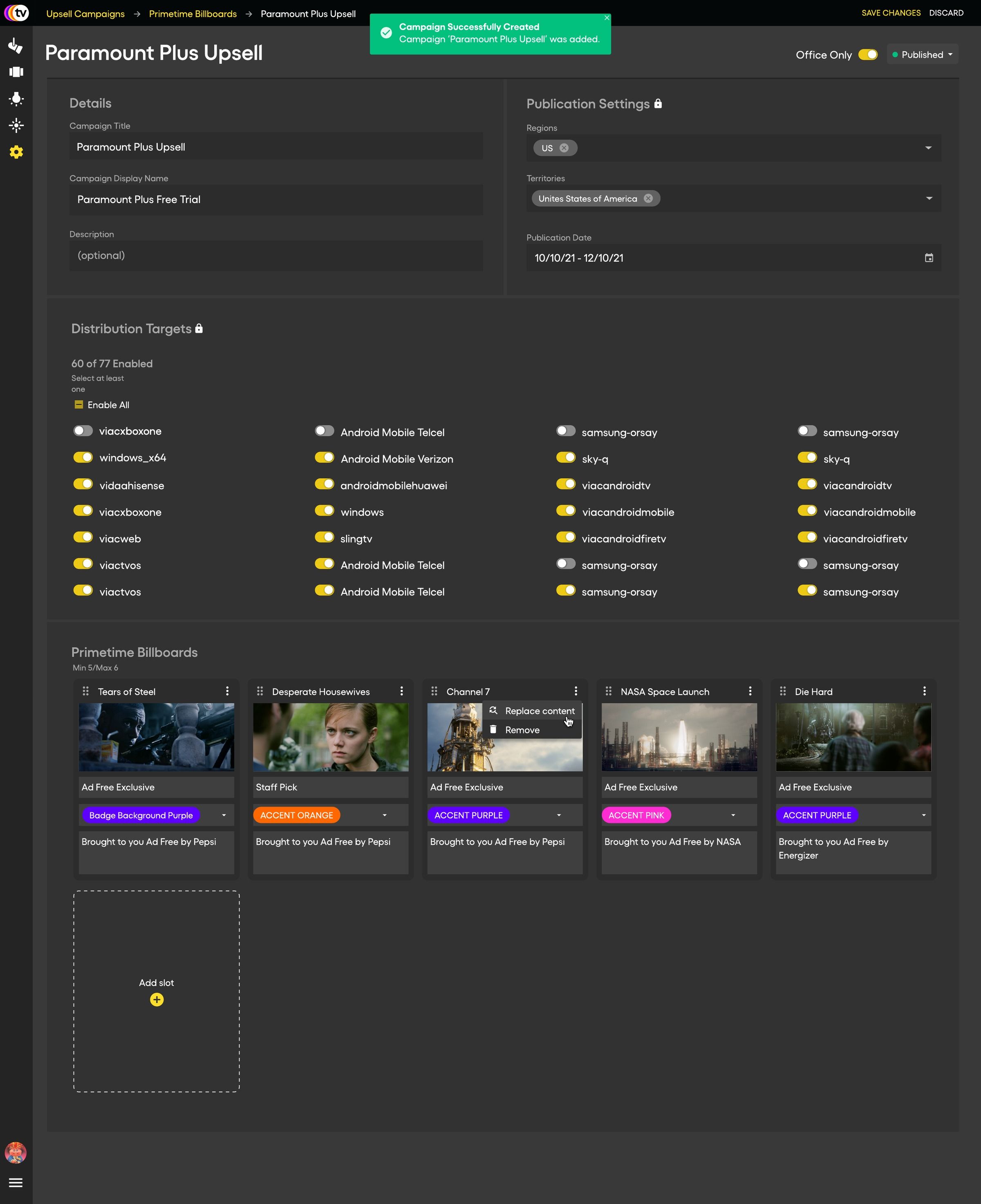Click DISCARD

(946, 12)
